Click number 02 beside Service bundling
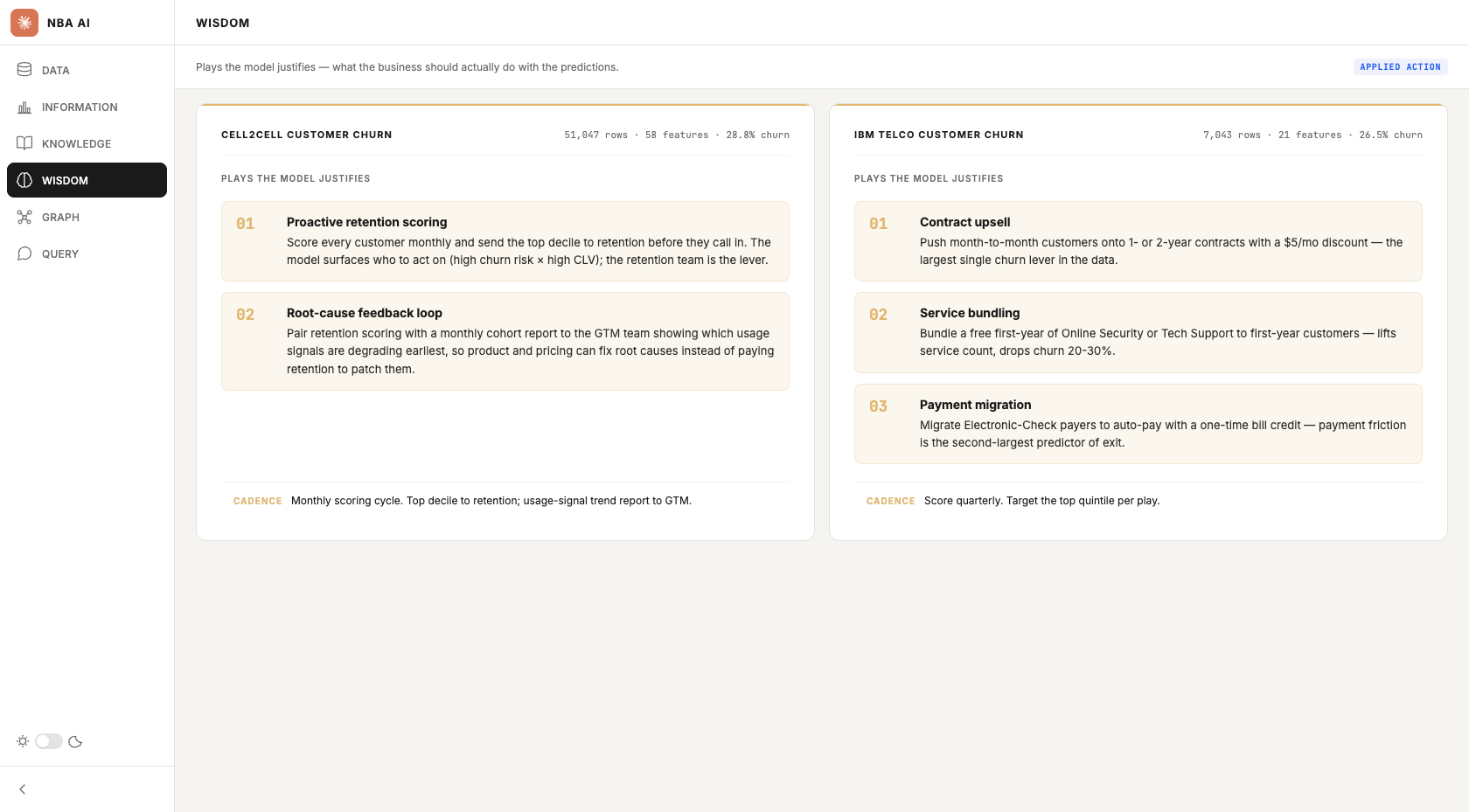Image resolution: width=1469 pixels, height=812 pixels. pos(879,315)
